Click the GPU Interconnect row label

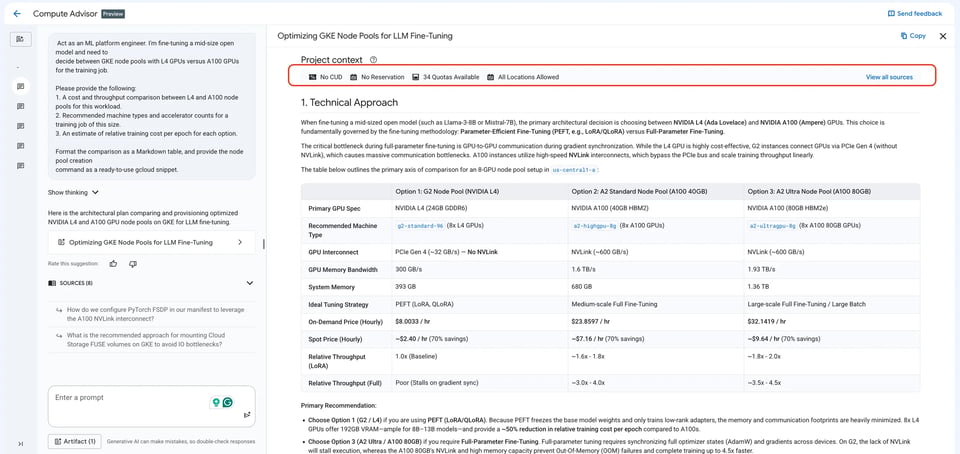tap(334, 252)
